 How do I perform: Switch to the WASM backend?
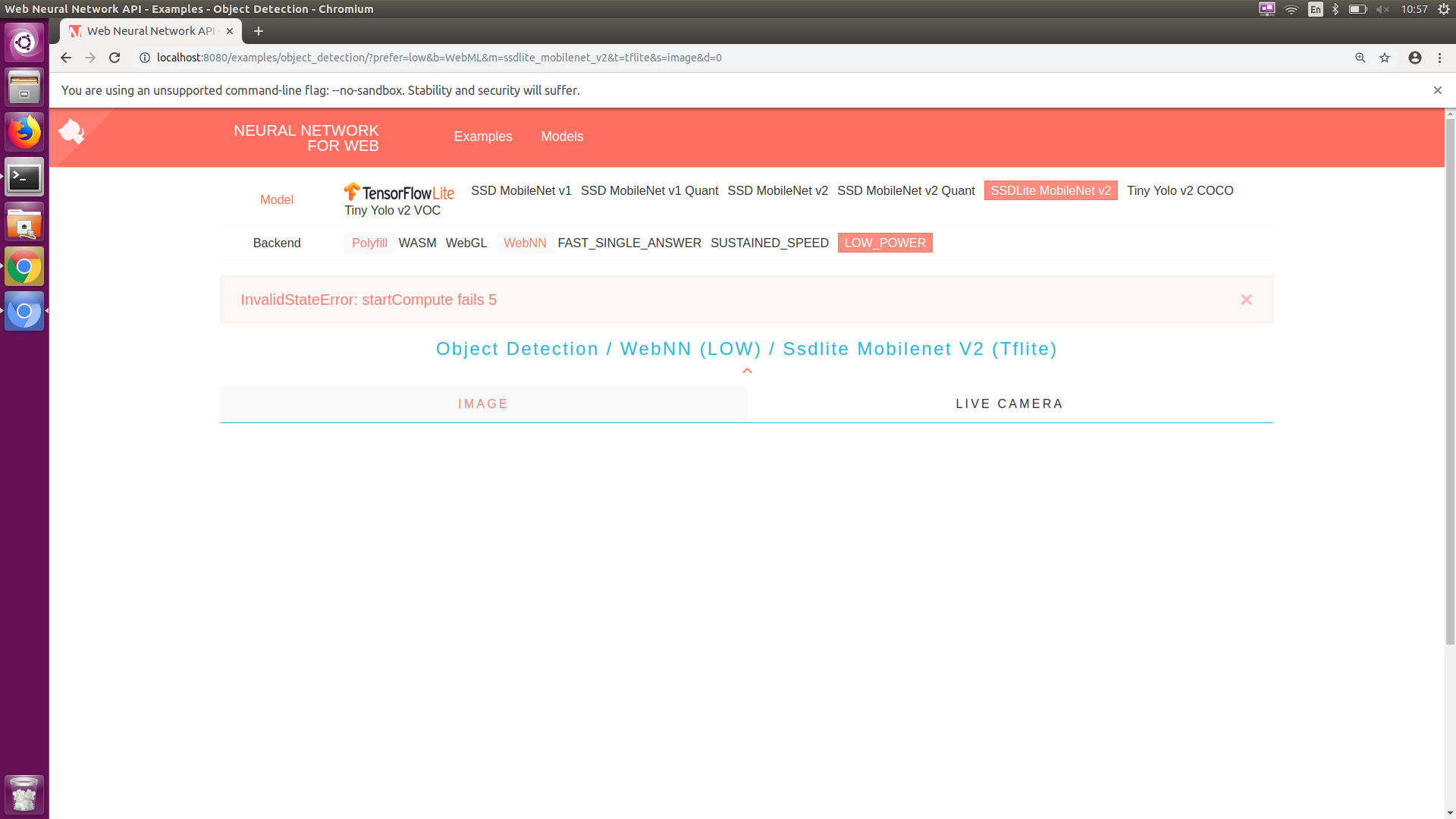click(417, 243)
